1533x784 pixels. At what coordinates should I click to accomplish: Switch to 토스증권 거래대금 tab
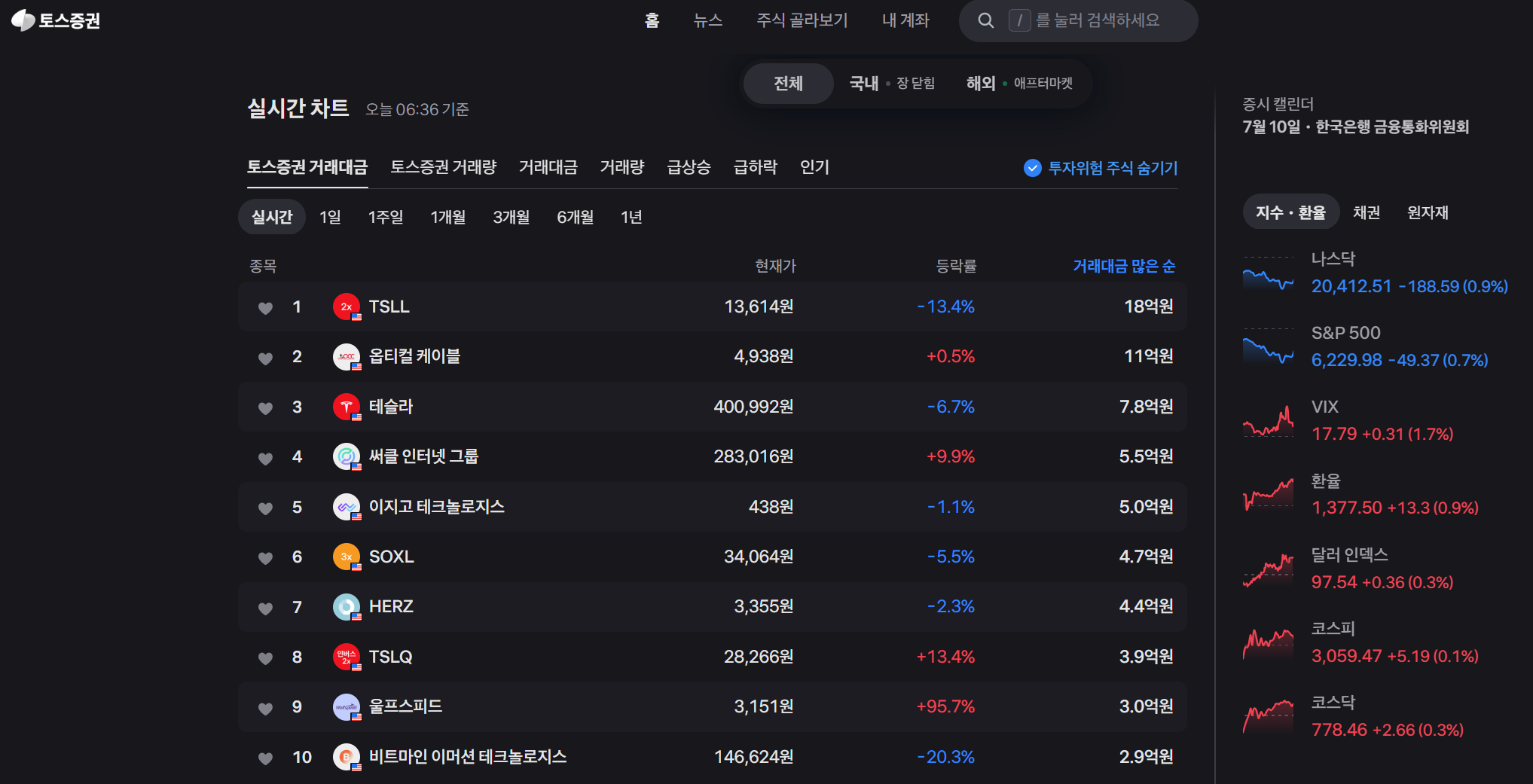click(307, 167)
